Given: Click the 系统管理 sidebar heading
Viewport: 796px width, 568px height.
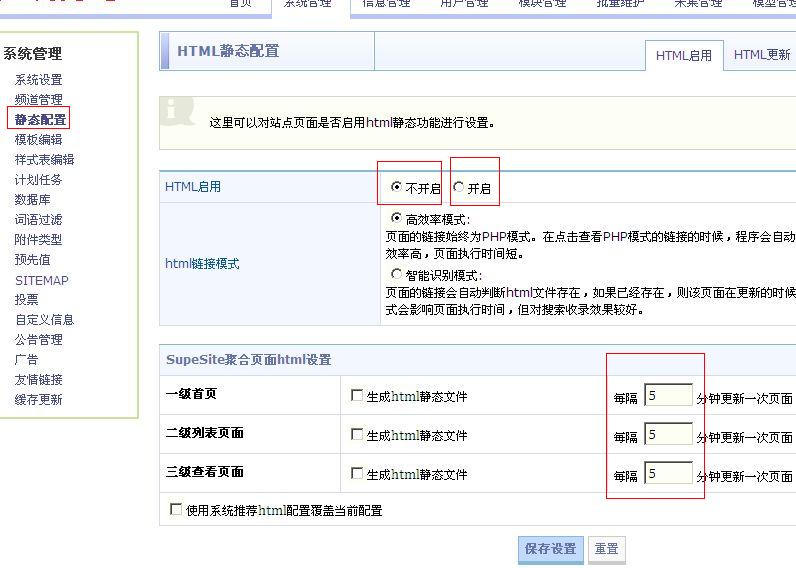Looking at the screenshot, I should tap(32, 53).
